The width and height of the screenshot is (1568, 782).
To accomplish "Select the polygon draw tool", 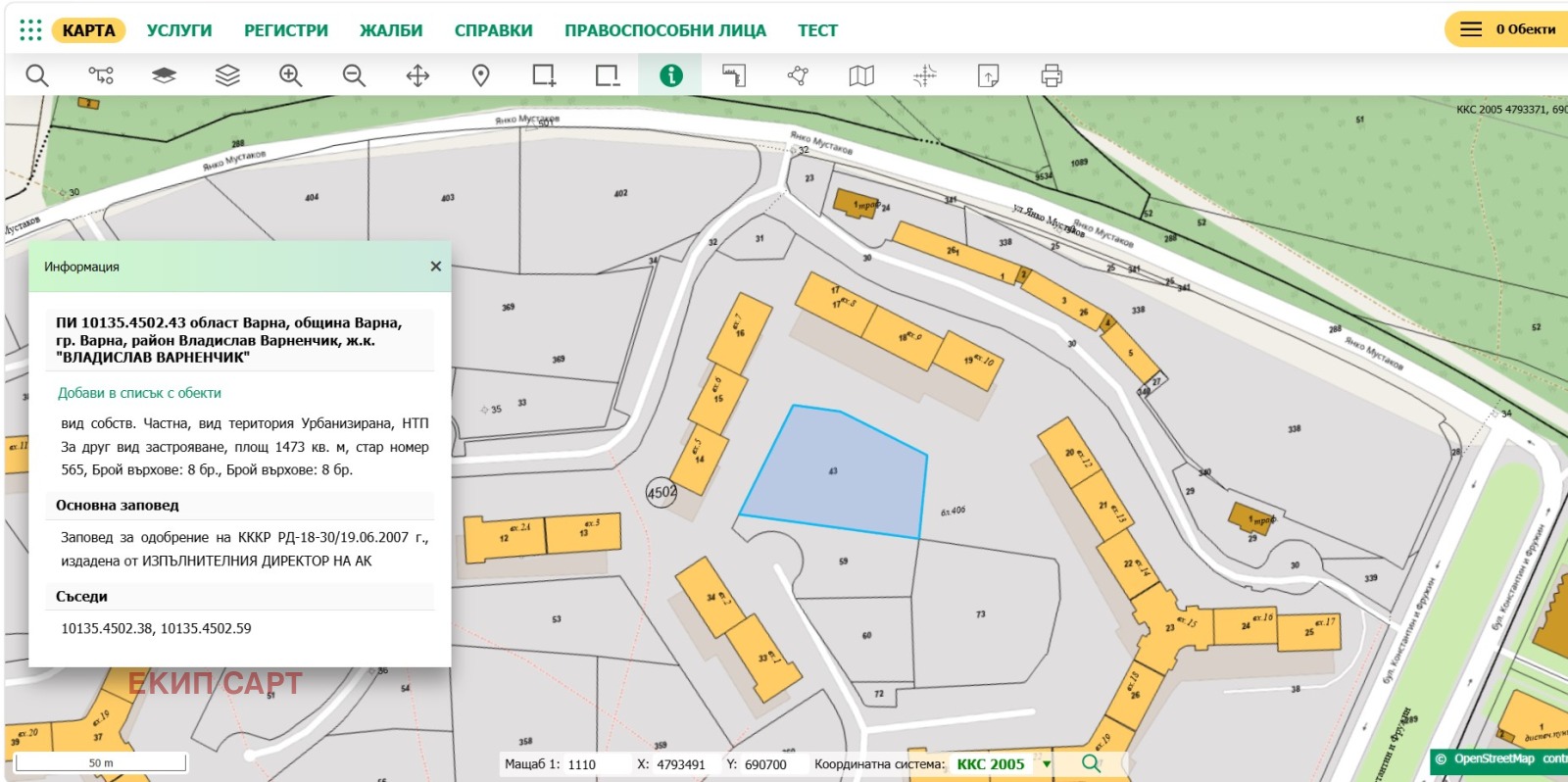I will 798,75.
